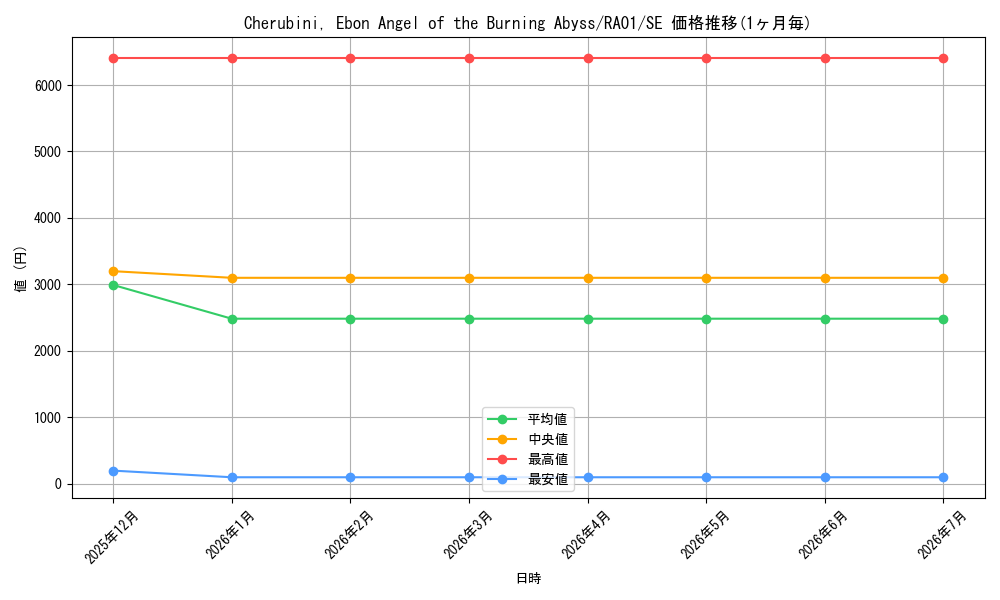Screen dimensions: 1000x600
Task: Click the x-axis label 2026年6月
Action: click(824, 534)
